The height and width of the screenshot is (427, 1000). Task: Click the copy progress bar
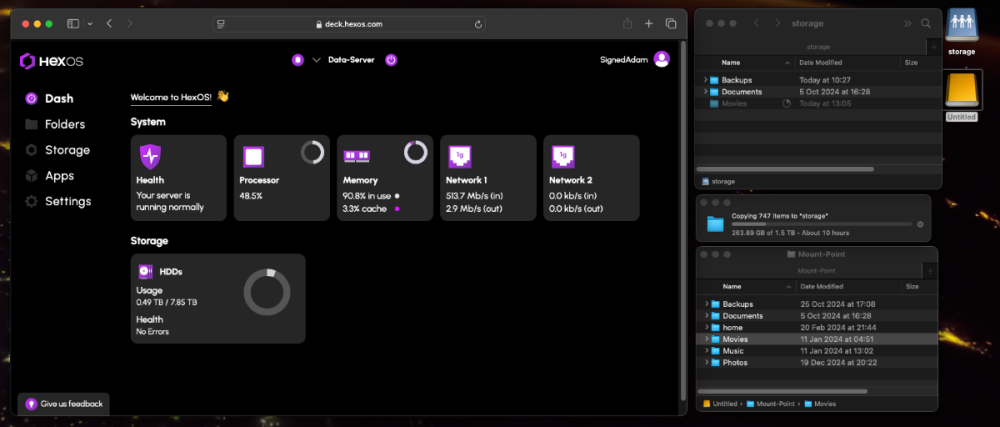[x=820, y=224]
